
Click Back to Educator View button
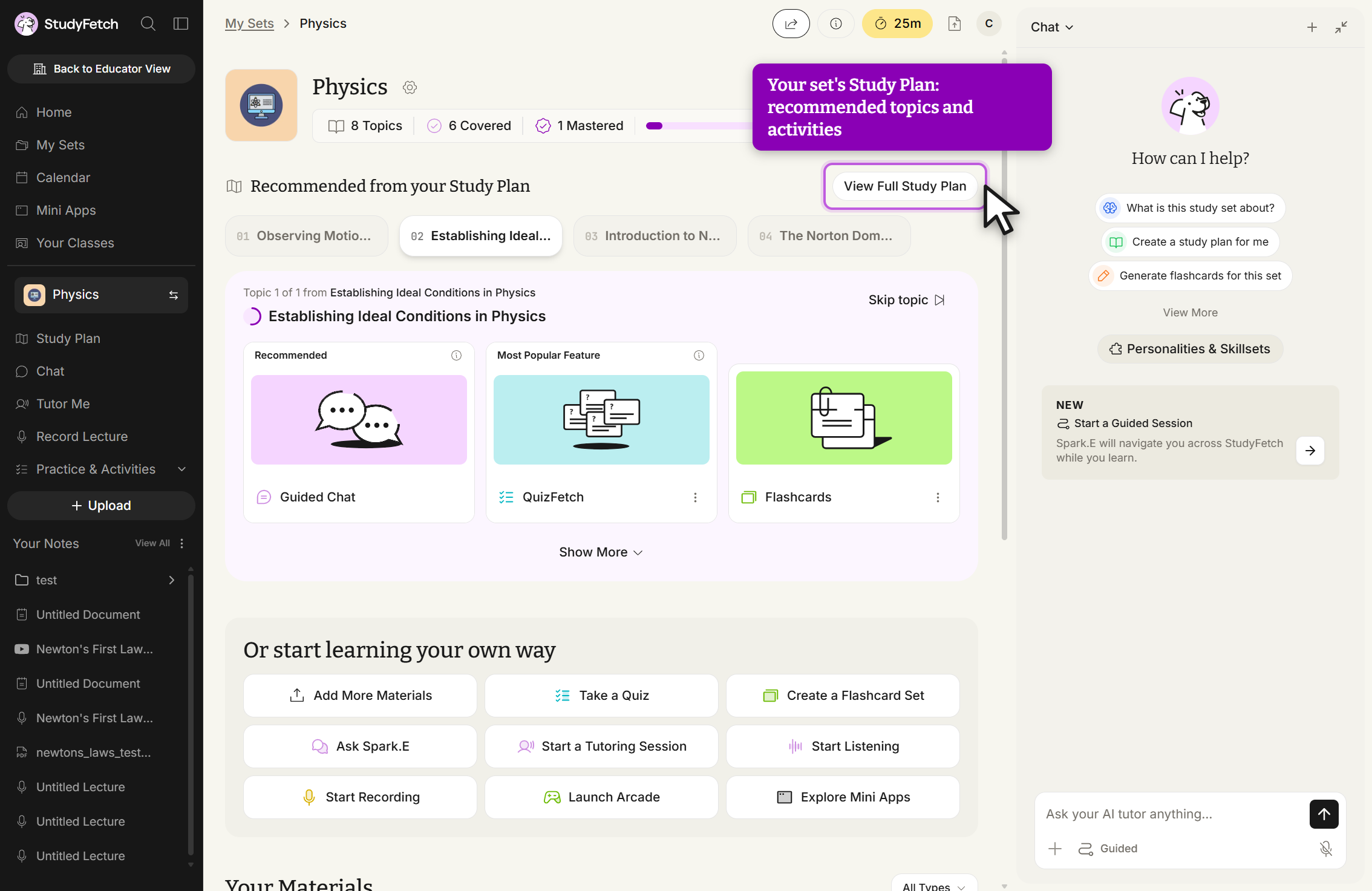(x=101, y=69)
